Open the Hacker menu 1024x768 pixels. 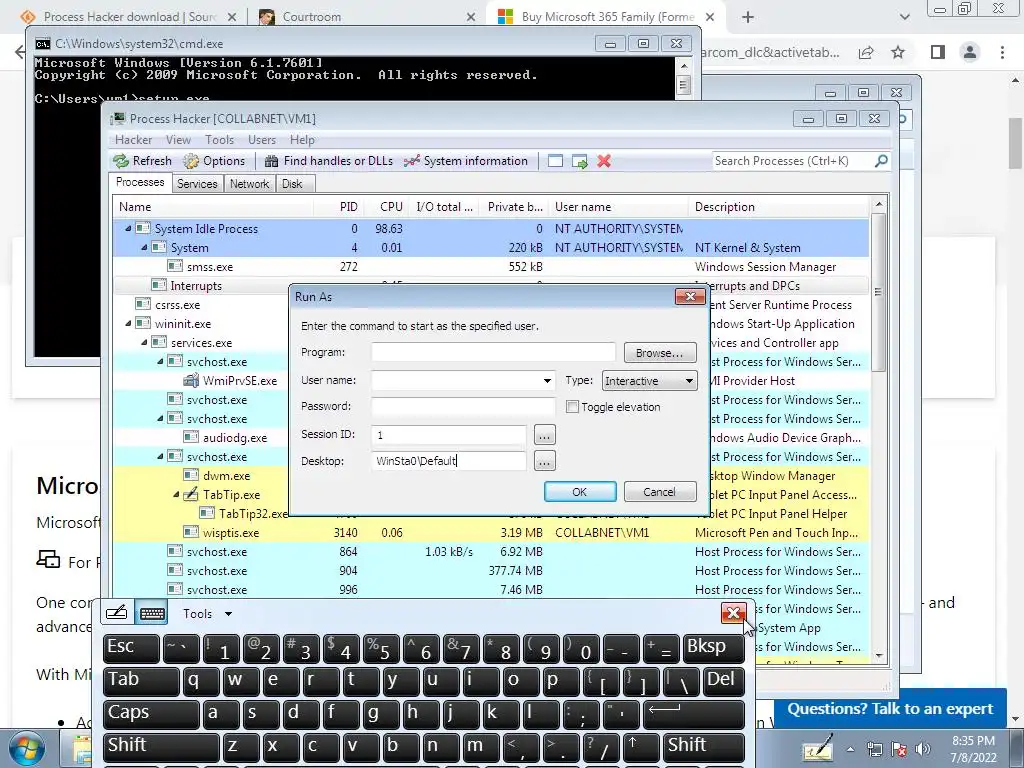[x=133, y=140]
